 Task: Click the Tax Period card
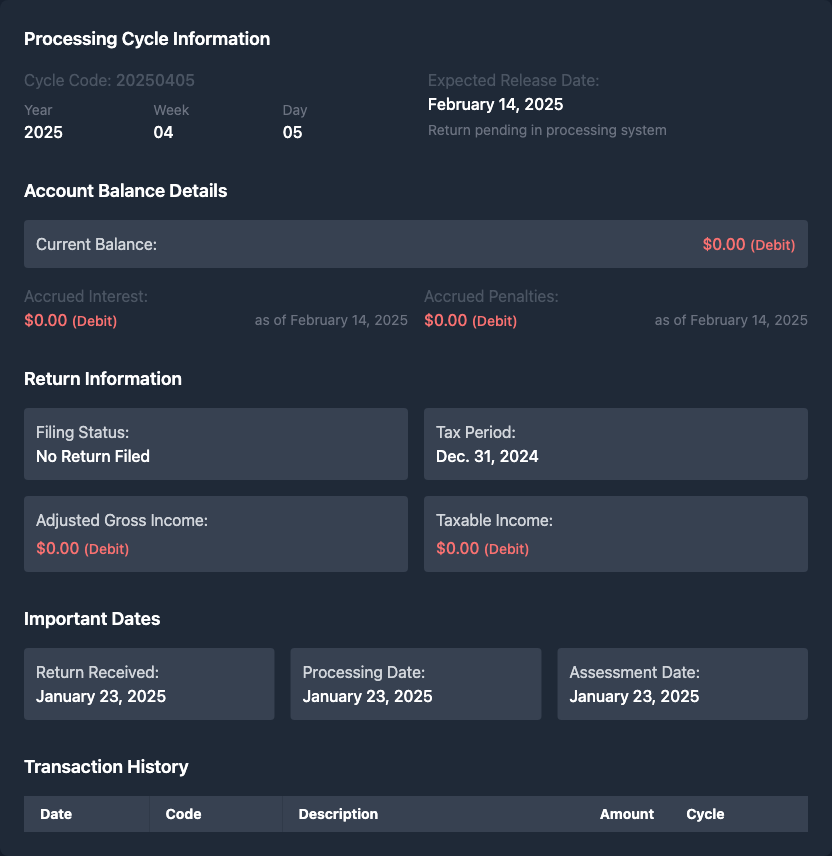point(615,444)
